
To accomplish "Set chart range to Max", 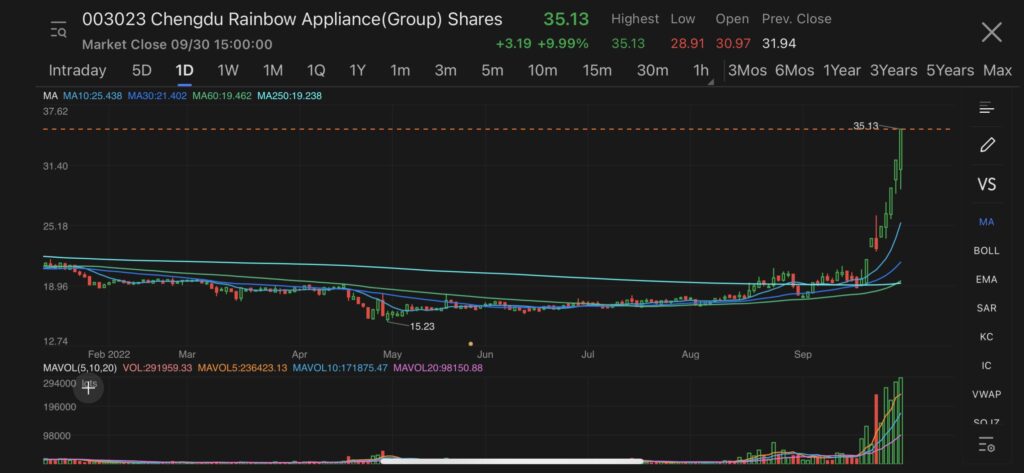I will pos(997,71).
